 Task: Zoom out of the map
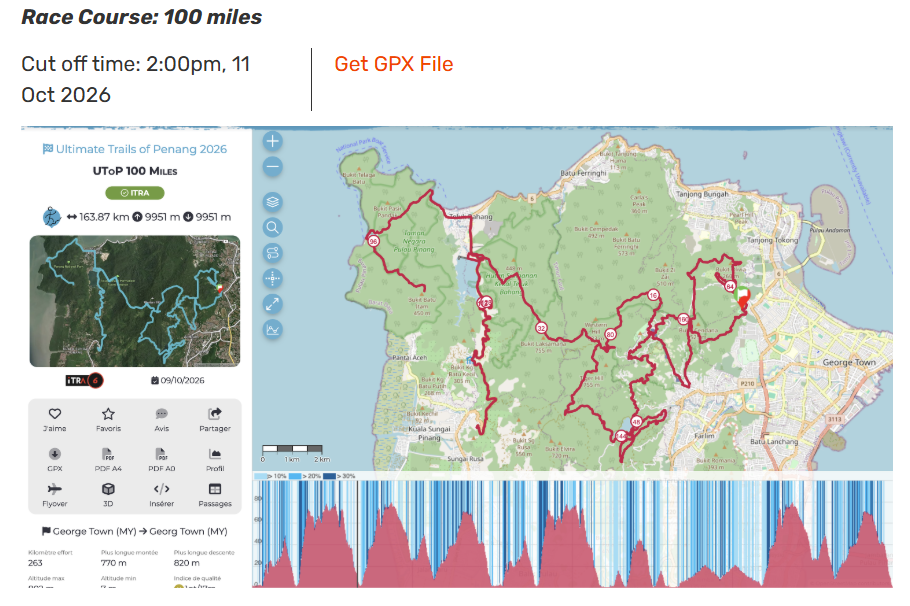[x=273, y=168]
